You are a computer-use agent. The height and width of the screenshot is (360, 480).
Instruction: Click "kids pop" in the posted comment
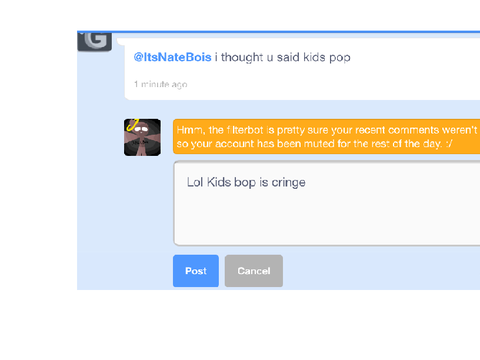click(327, 57)
